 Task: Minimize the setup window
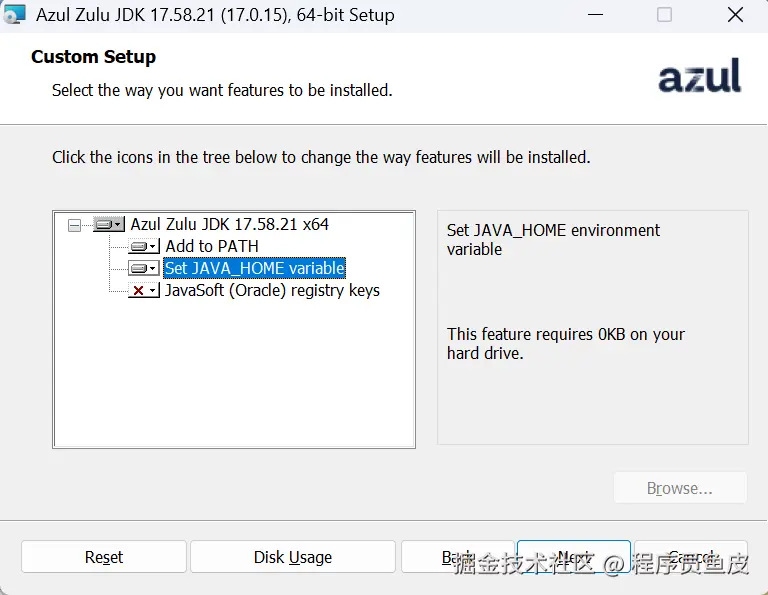click(x=595, y=15)
